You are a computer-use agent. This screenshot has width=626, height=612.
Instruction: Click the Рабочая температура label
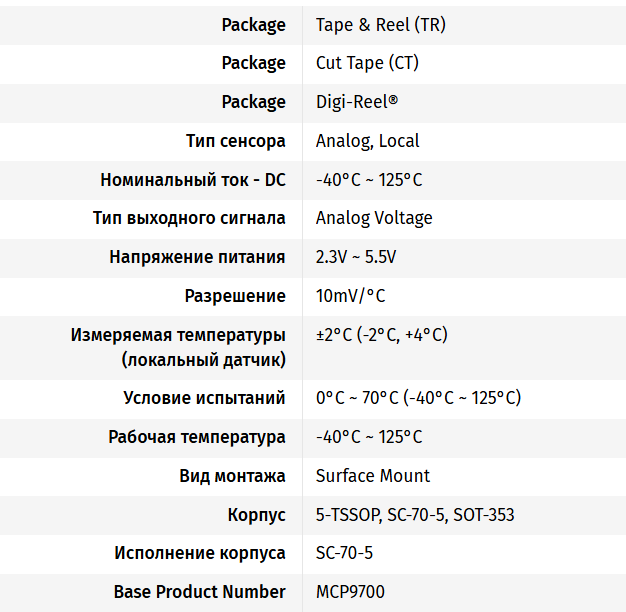196,437
